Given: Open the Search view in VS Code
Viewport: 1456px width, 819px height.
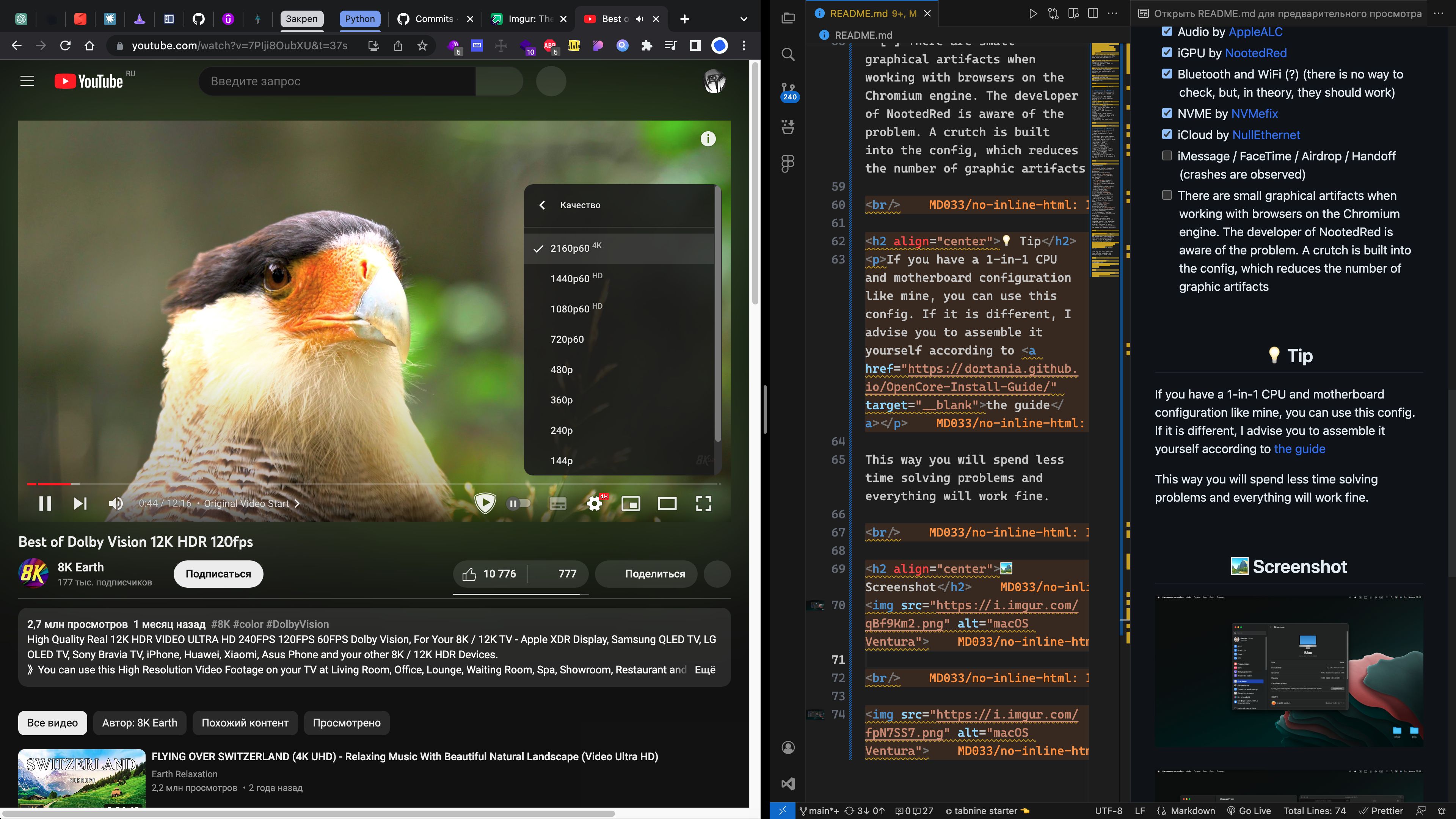Looking at the screenshot, I should click(788, 54).
